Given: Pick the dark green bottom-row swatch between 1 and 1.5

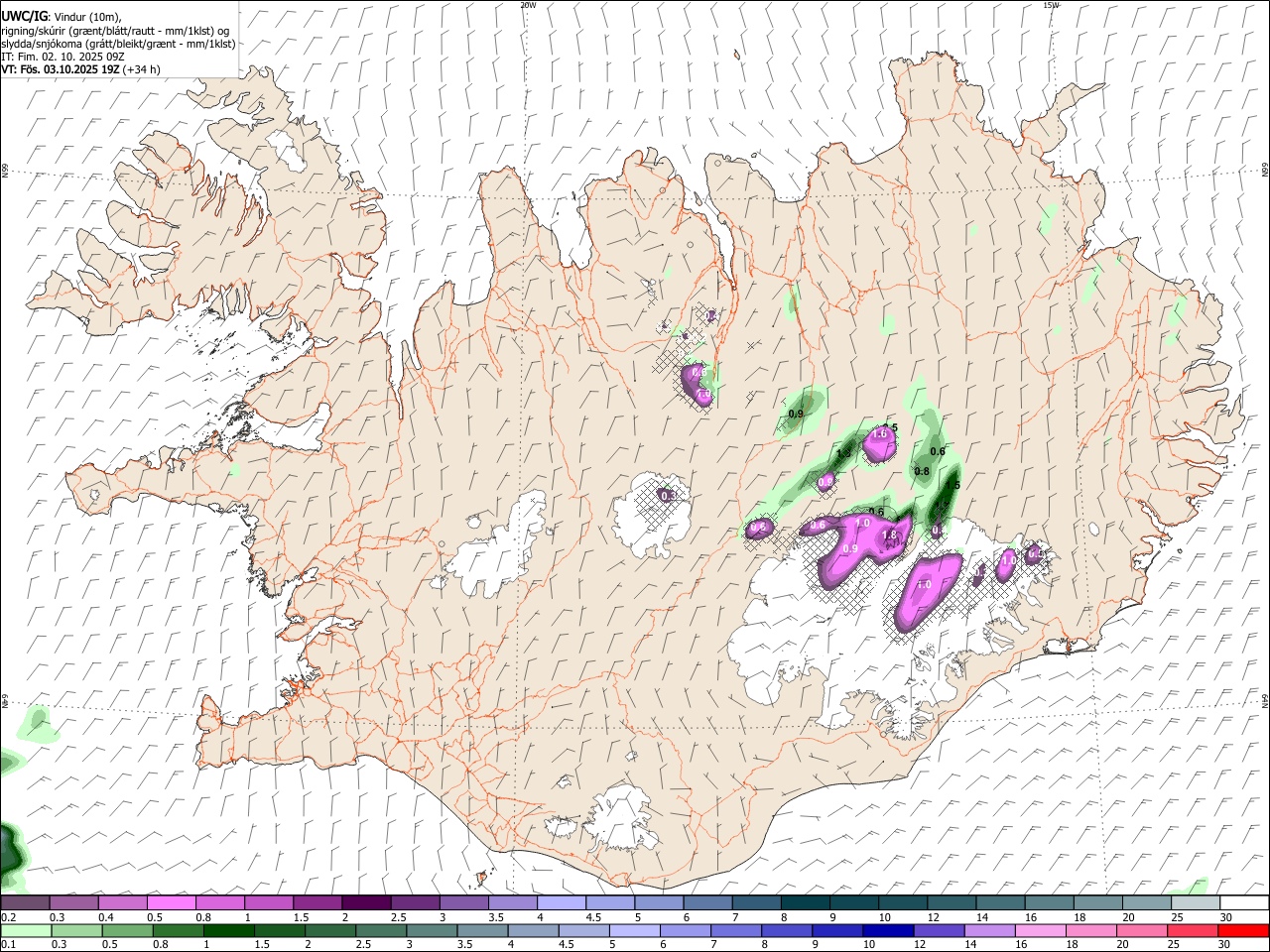Looking at the screenshot, I should point(228,931).
